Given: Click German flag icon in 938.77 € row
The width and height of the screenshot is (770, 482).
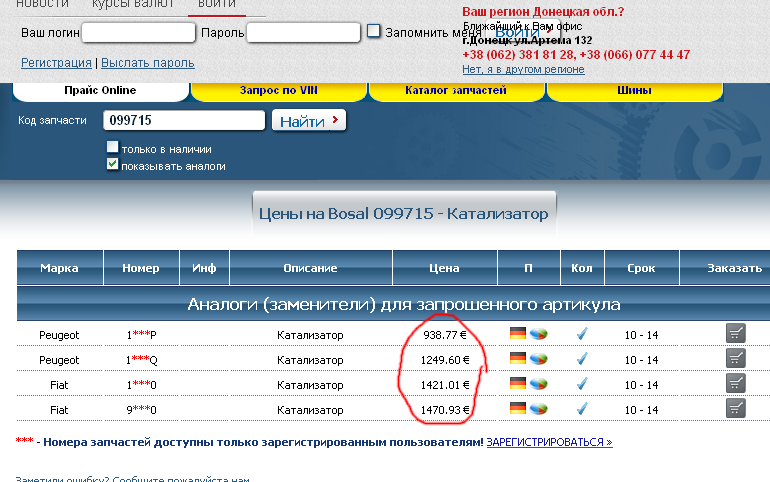Looking at the screenshot, I should tap(518, 333).
